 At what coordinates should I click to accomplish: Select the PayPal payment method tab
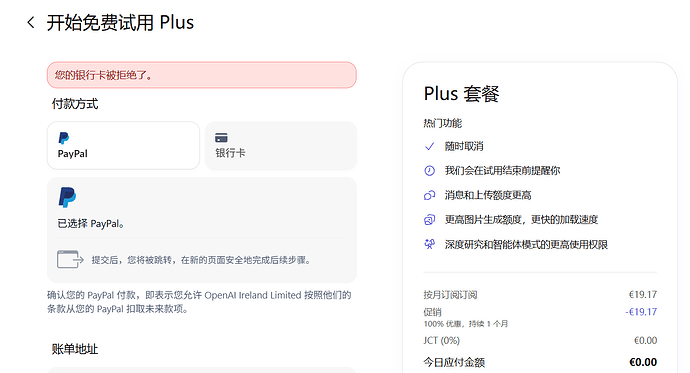click(123, 146)
